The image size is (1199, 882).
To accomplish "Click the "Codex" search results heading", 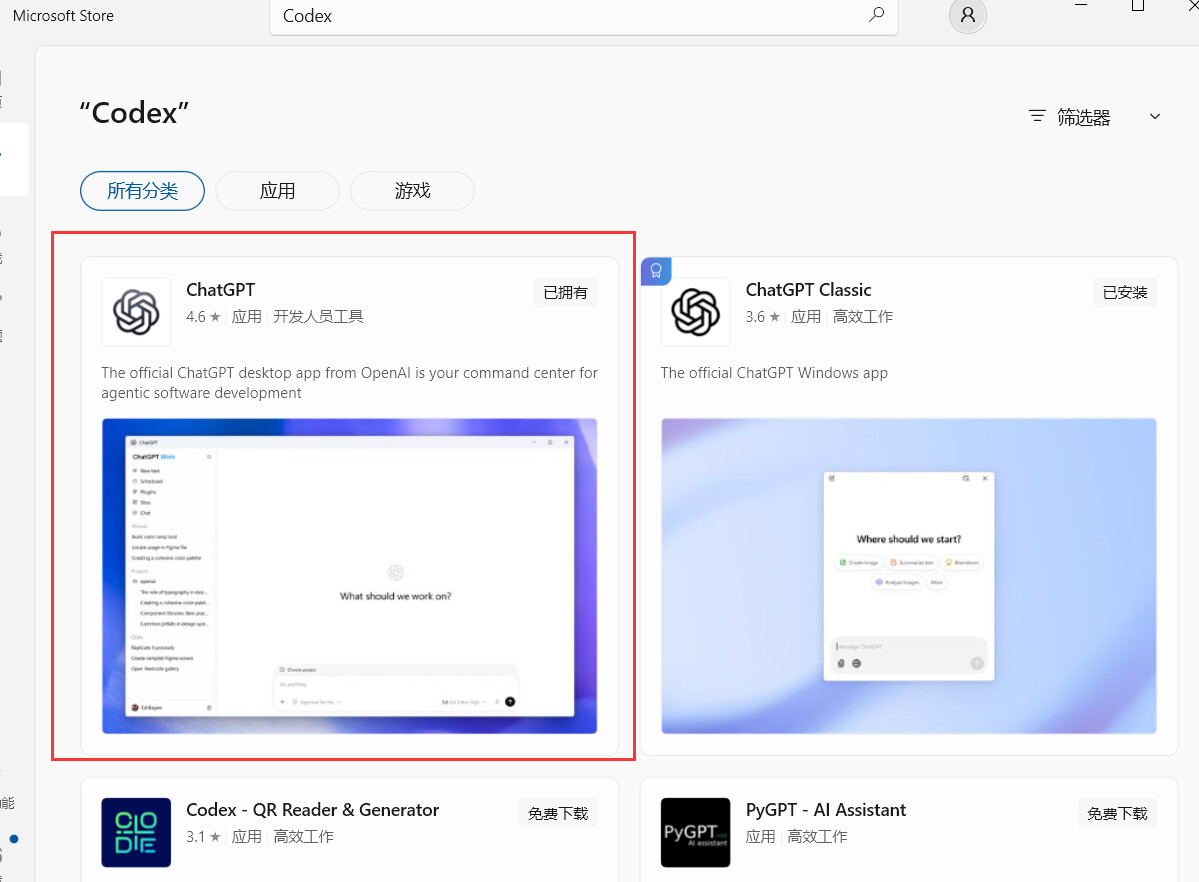I will [134, 113].
